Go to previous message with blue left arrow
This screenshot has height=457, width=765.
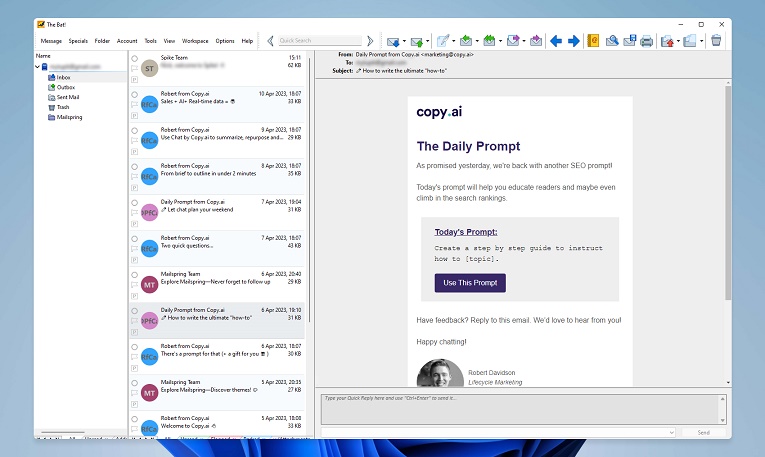tap(556, 41)
